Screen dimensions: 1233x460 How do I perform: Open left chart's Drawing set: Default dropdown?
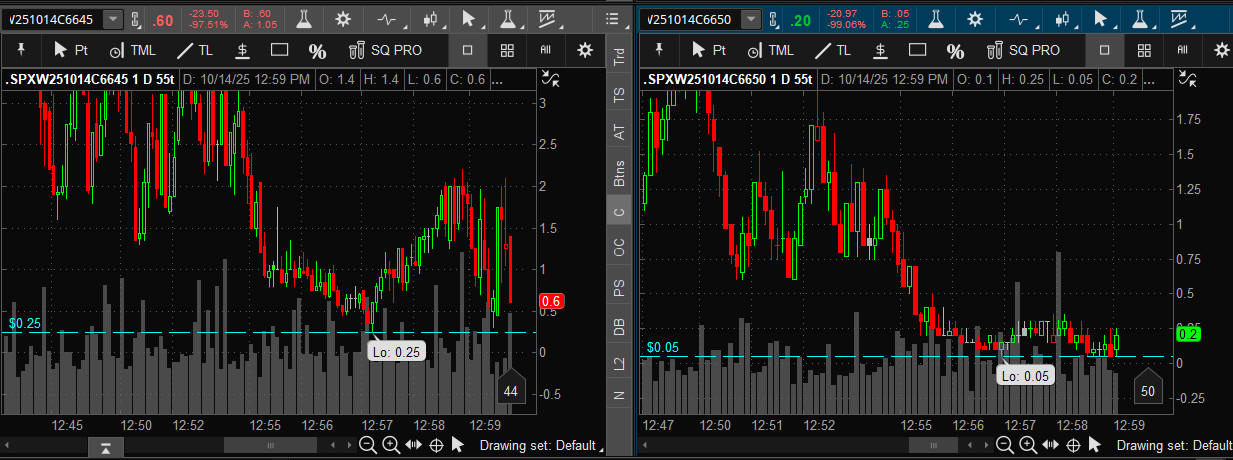540,445
